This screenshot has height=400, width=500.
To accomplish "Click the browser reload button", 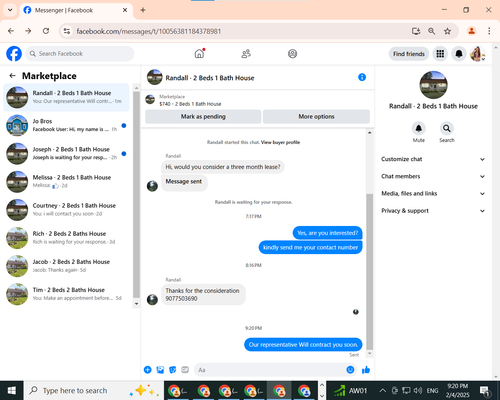I will click(x=46, y=31).
